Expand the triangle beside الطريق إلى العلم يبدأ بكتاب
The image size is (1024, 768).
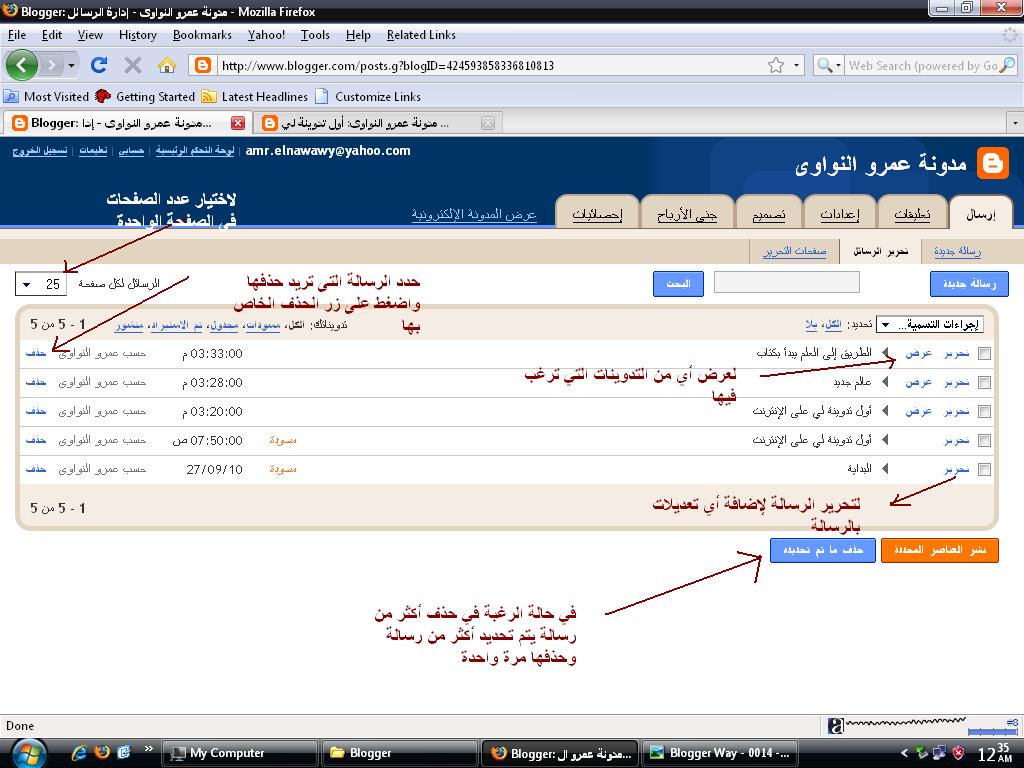tap(886, 353)
